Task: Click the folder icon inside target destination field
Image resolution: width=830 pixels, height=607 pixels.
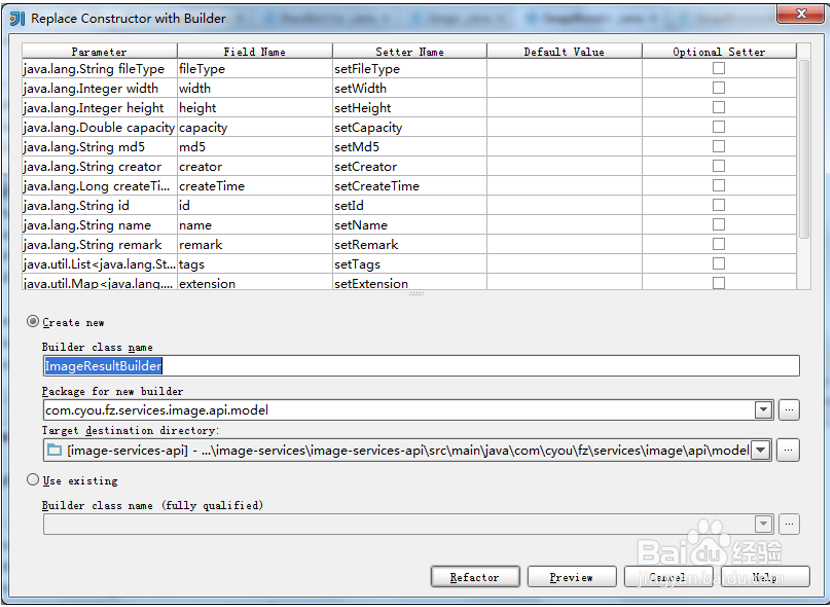Action: [x=54, y=450]
